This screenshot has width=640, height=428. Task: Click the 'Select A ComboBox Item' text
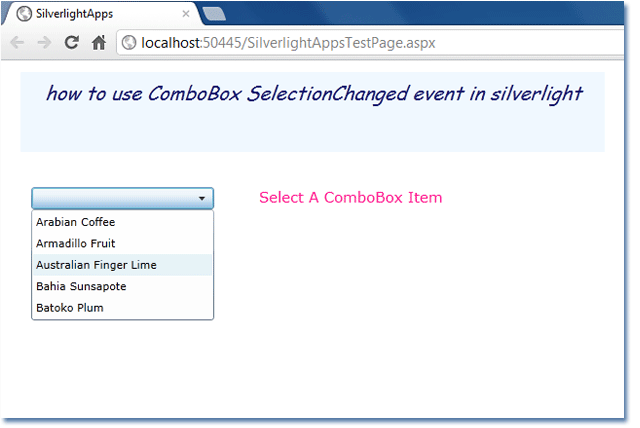[351, 197]
